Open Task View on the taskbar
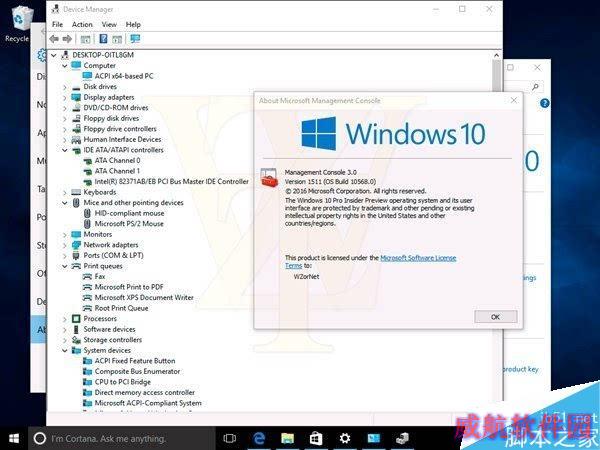Screen dimensions: 600x450 tap(230, 438)
